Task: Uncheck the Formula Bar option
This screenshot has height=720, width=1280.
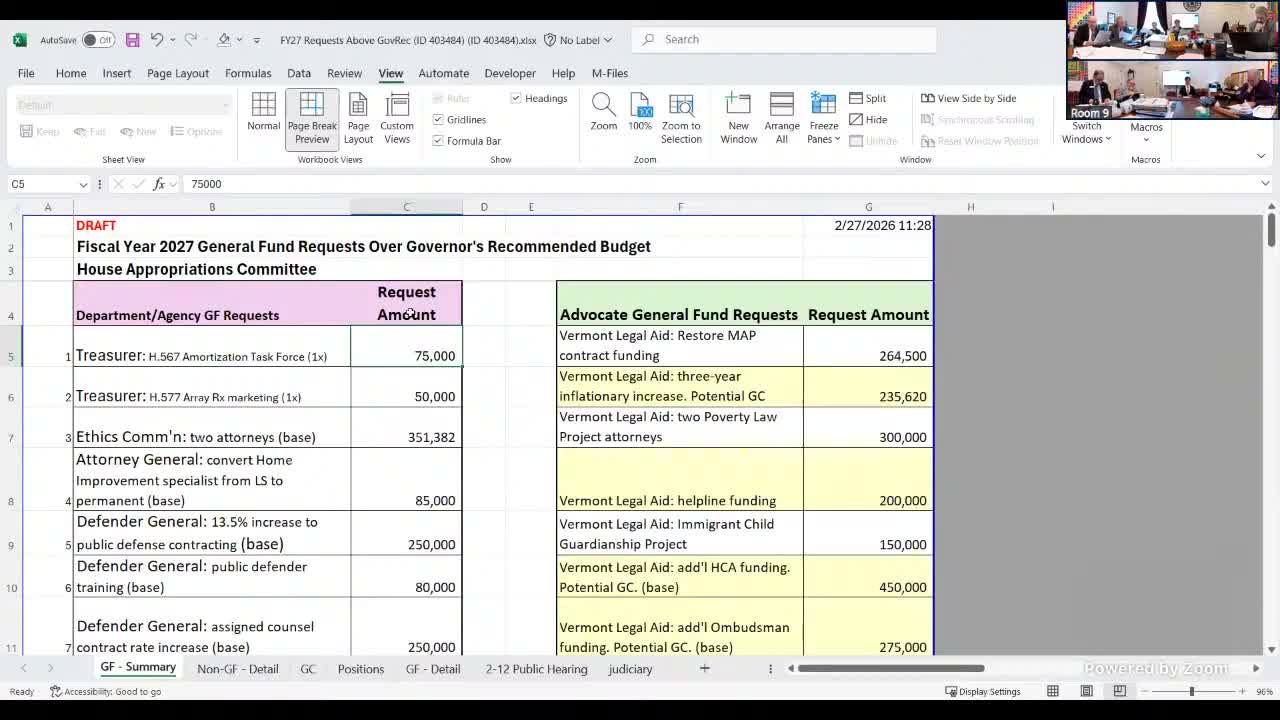Action: [x=438, y=140]
